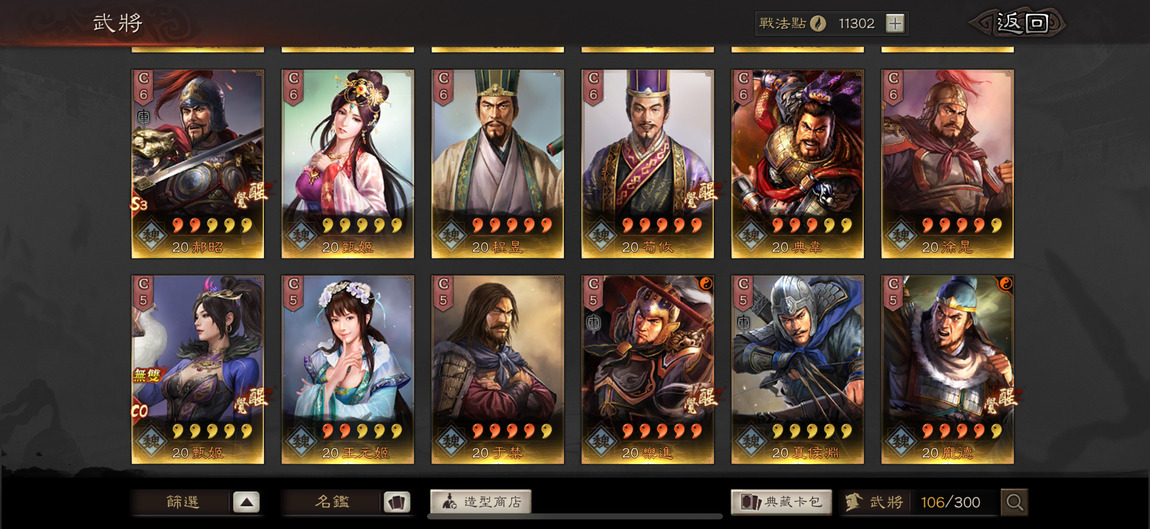
Task: Open the 名鑑 card-deck icon
Action: (x=397, y=503)
